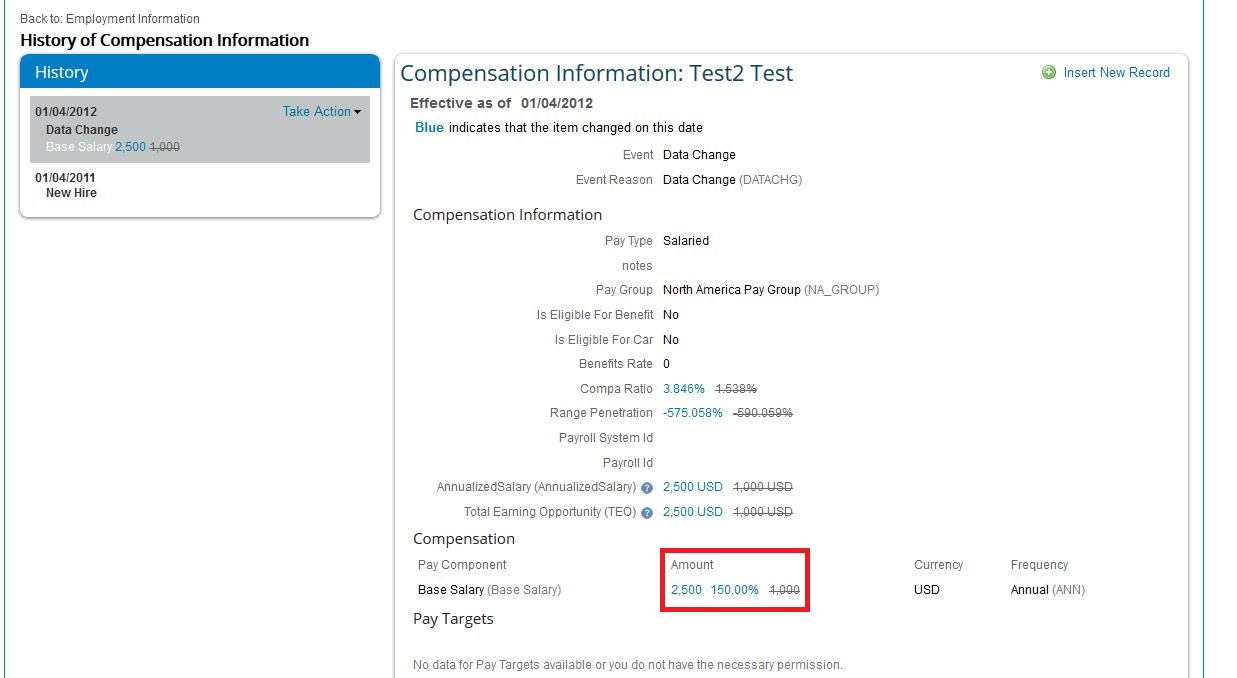Click Insert New Record link

tap(1117, 73)
